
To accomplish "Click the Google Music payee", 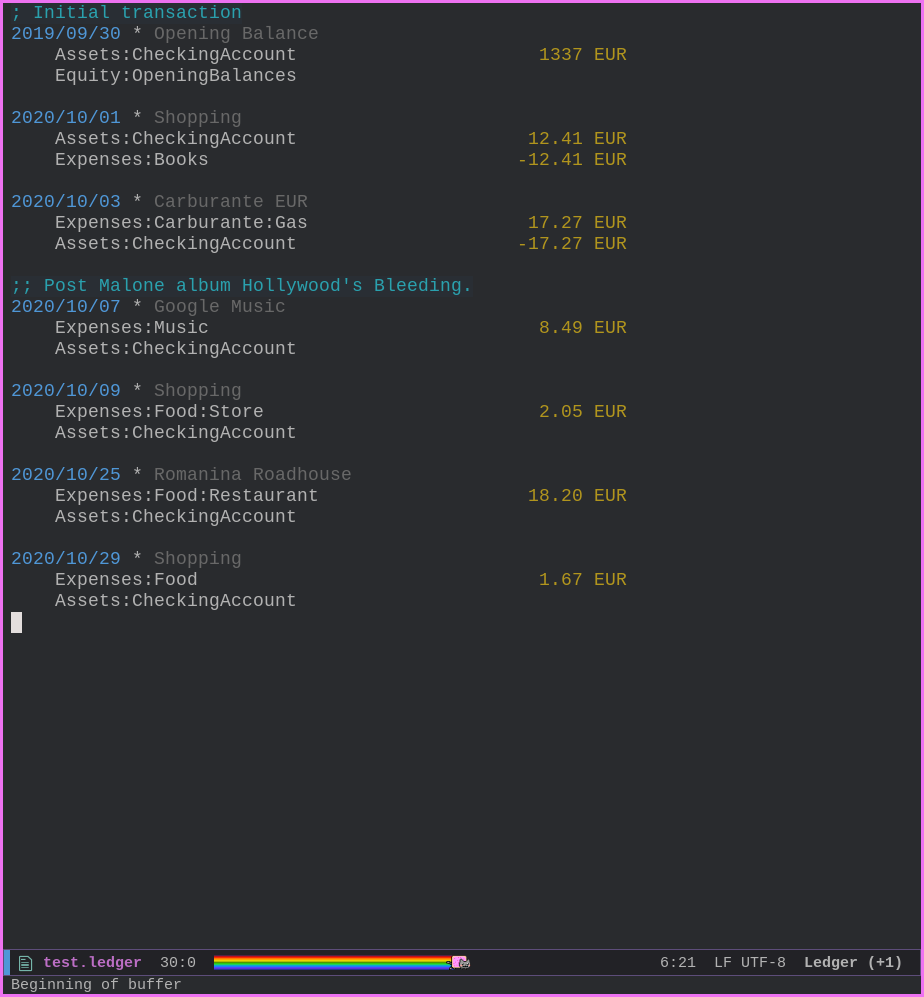I will (219, 306).
